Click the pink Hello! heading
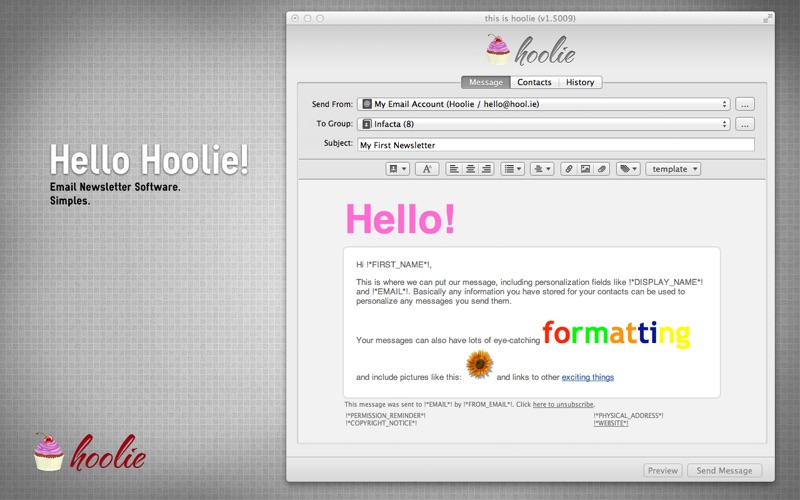Screen dimensions: 800x500 click(400, 219)
